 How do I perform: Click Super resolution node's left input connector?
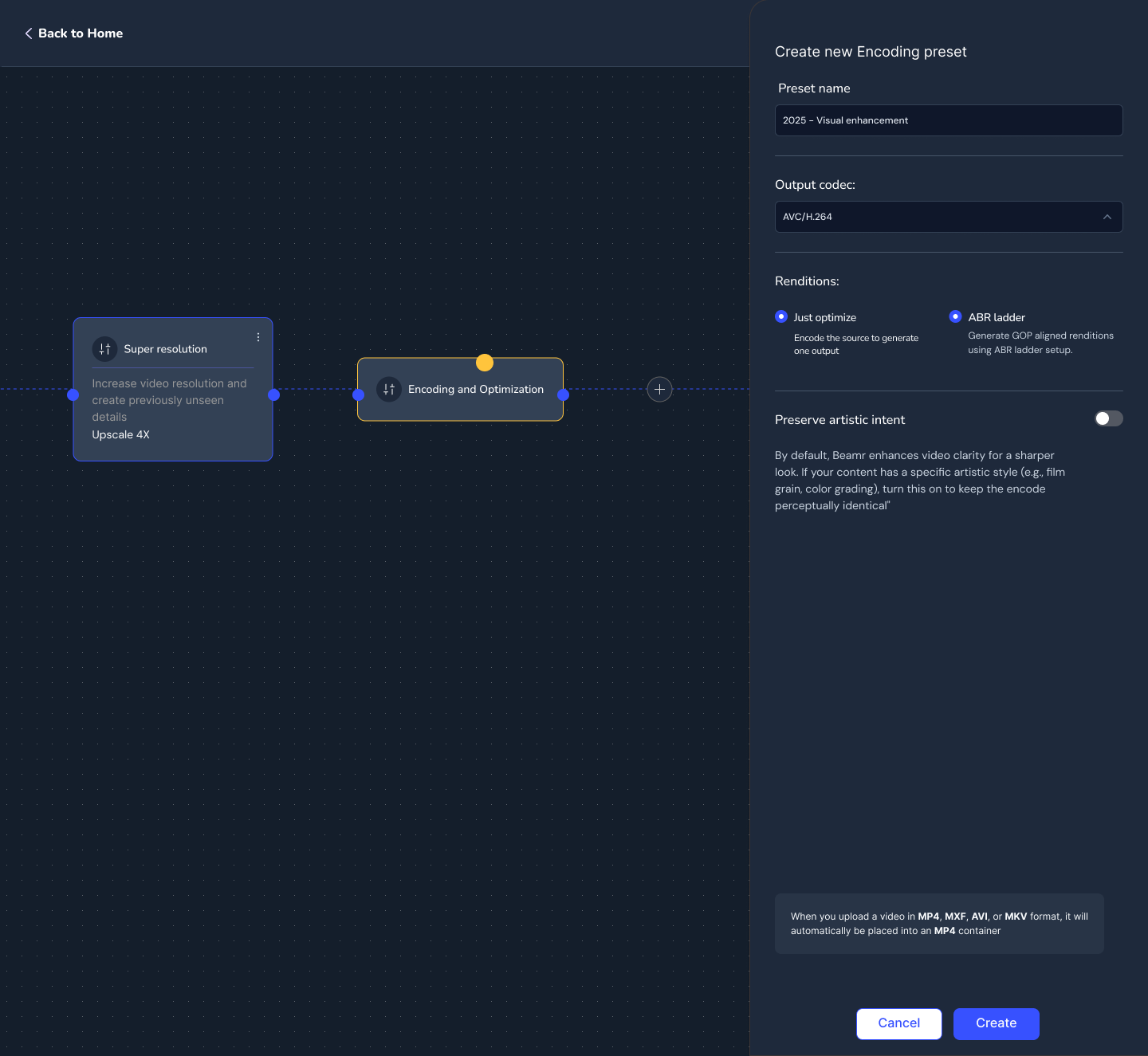pos(73,395)
